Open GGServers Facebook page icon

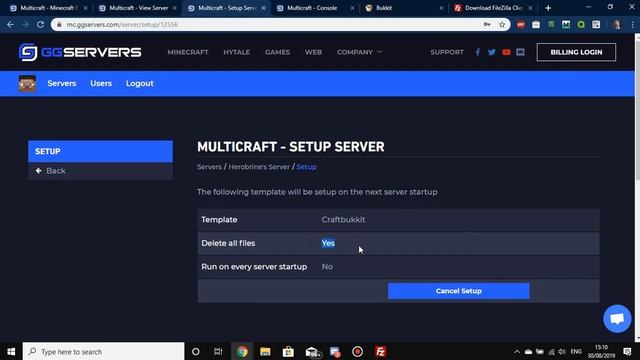[x=478, y=52]
